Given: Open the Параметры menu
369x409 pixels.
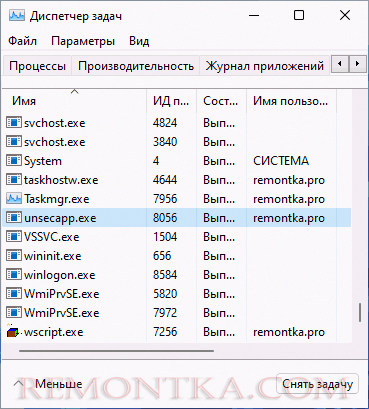Looking at the screenshot, I should click(x=83, y=41).
